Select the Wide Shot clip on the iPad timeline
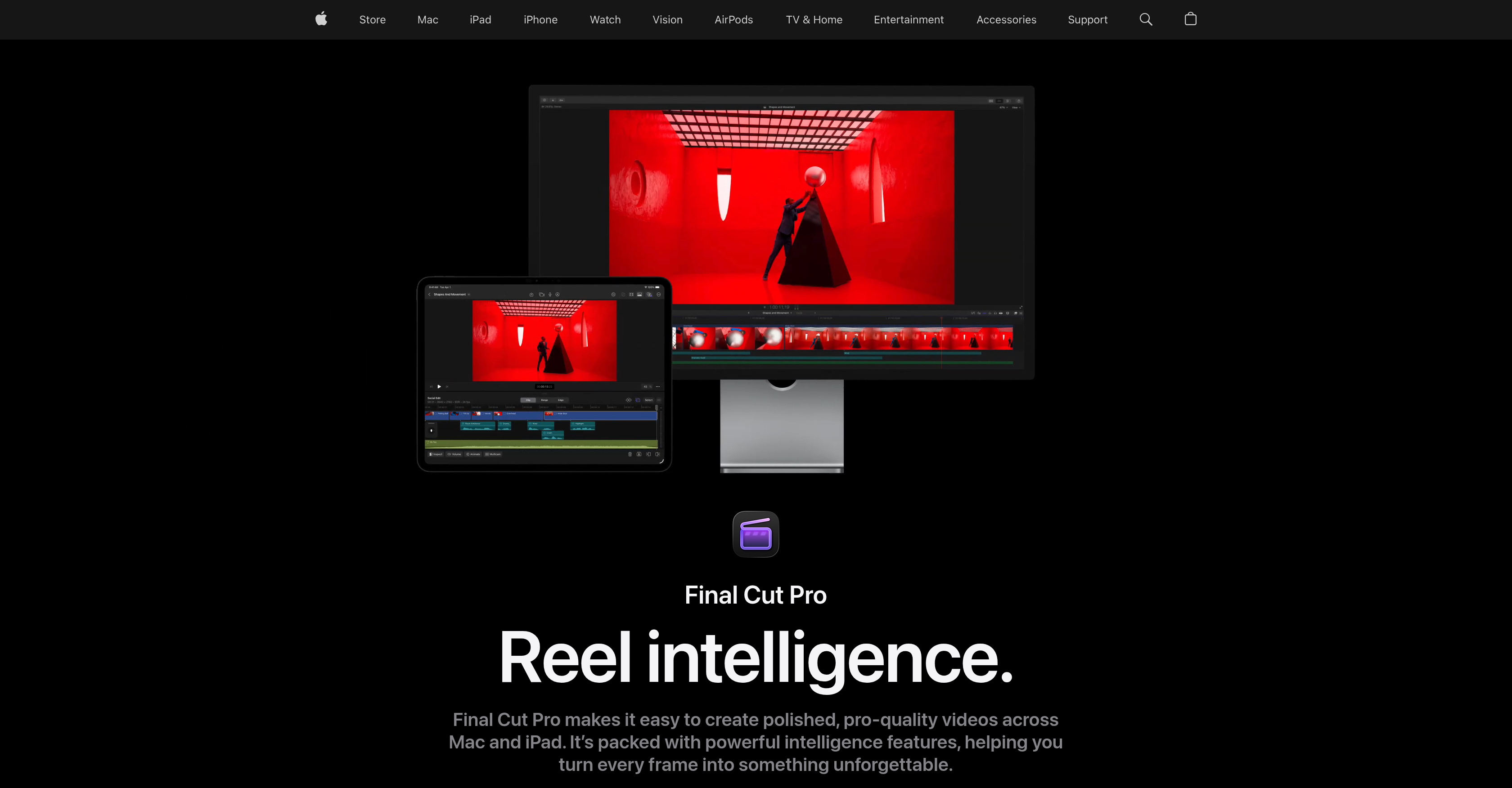 pos(601,416)
